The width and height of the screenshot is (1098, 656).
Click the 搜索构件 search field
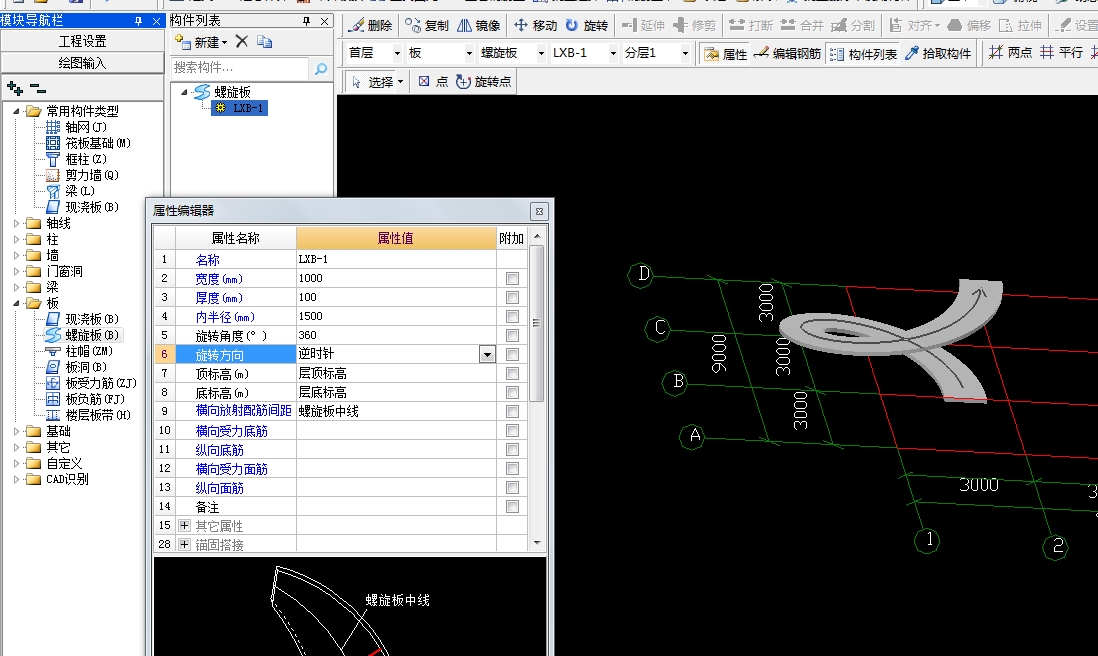pos(239,68)
